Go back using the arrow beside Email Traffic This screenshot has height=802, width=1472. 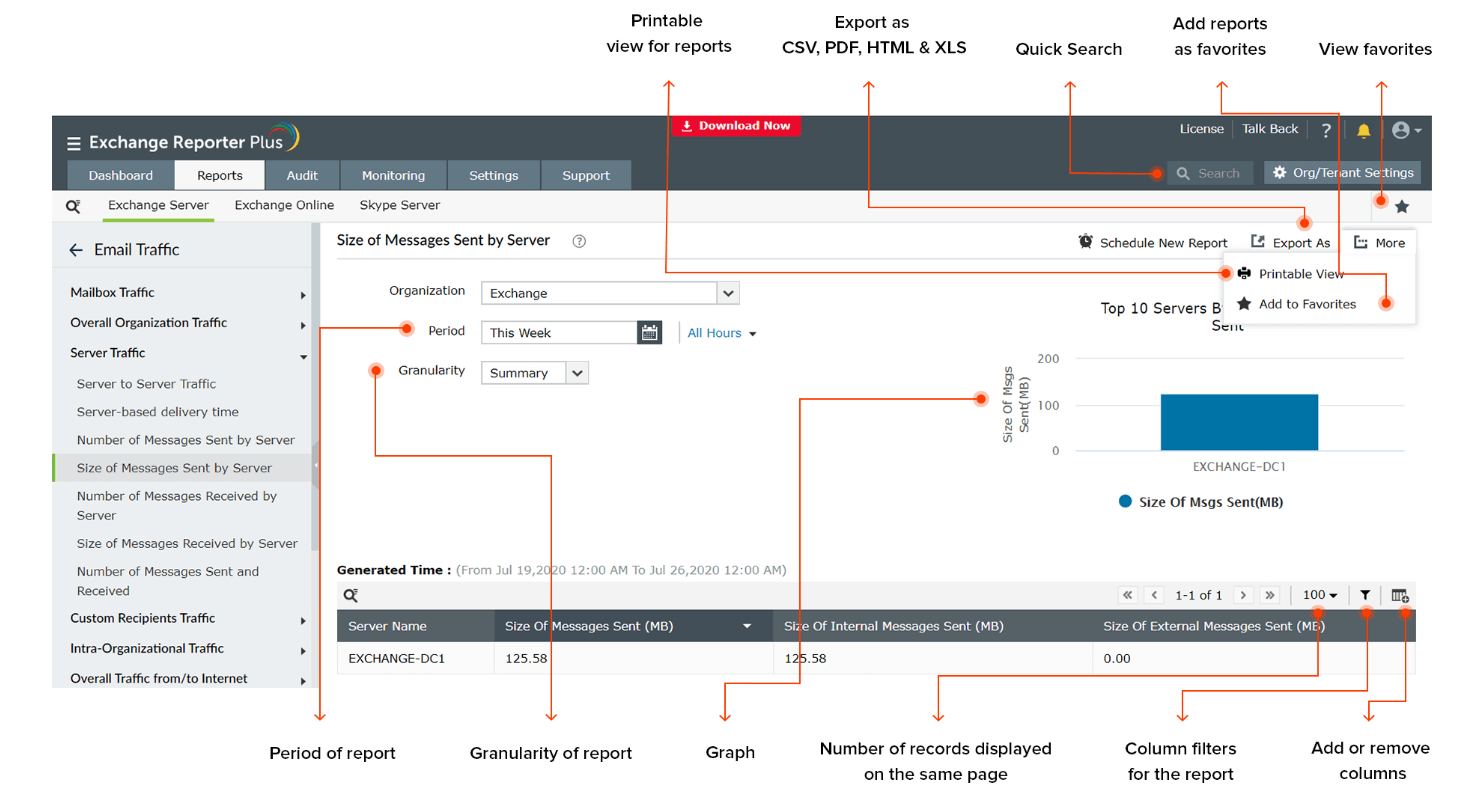point(76,250)
